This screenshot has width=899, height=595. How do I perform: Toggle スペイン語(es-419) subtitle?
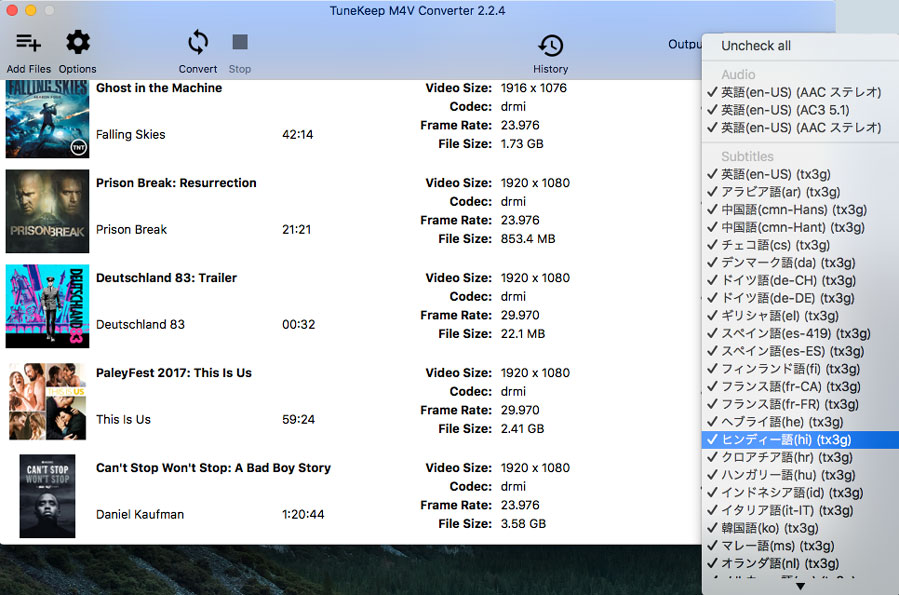tap(800, 334)
